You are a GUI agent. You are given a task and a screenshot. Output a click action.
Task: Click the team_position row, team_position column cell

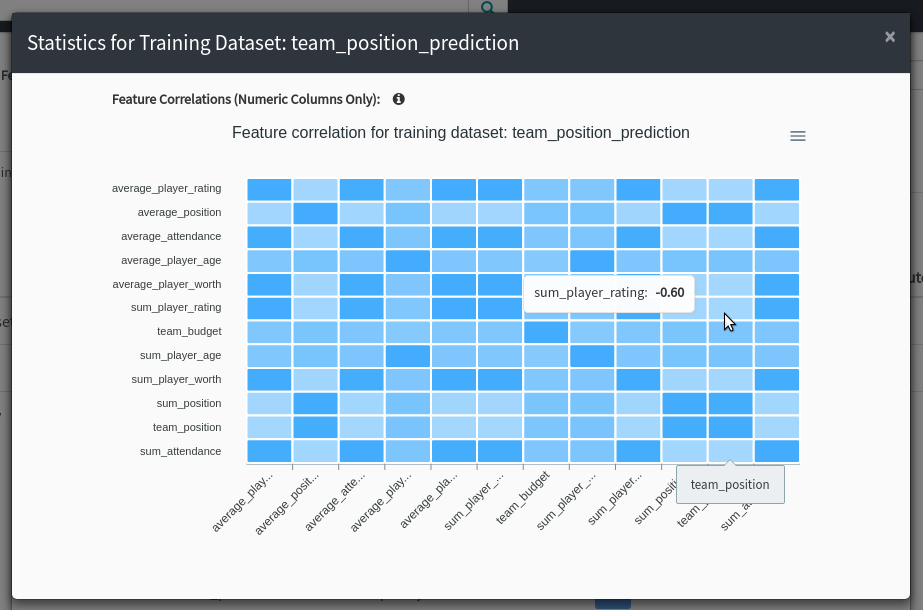pyautogui.click(x=731, y=427)
